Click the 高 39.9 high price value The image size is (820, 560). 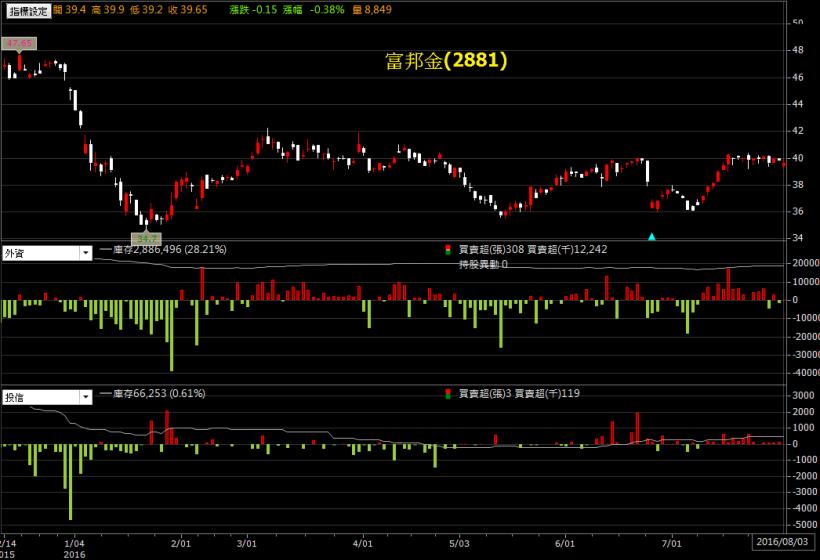108,9
